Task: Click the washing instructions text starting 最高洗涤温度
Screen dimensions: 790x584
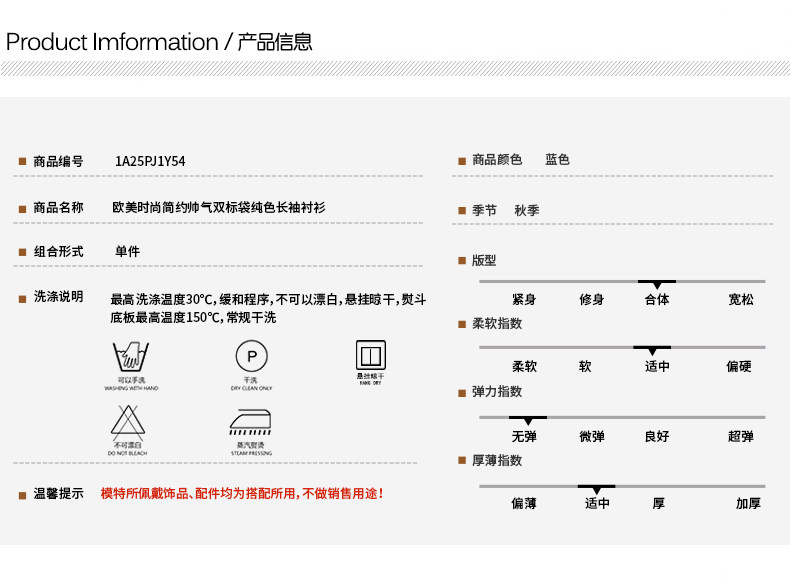Action: pyautogui.click(x=268, y=308)
